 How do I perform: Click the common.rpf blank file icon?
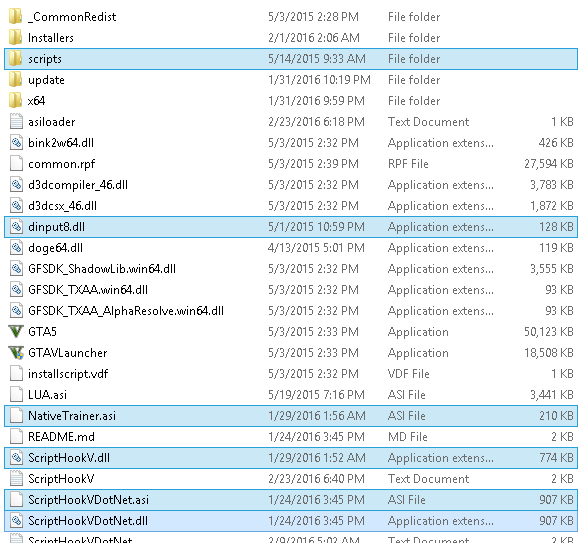click(x=16, y=163)
